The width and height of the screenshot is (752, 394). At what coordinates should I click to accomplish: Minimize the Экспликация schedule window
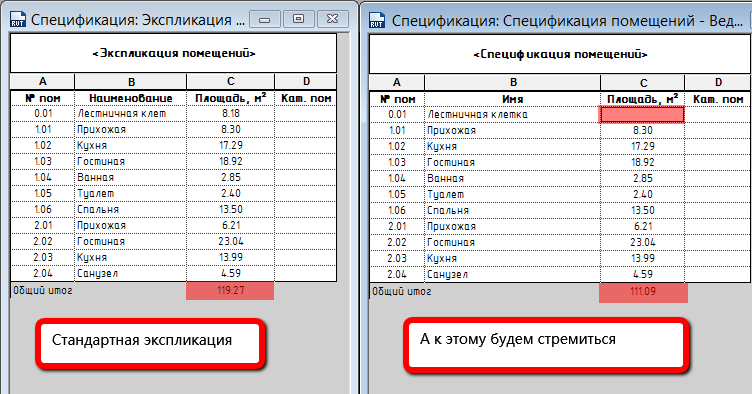(x=265, y=19)
